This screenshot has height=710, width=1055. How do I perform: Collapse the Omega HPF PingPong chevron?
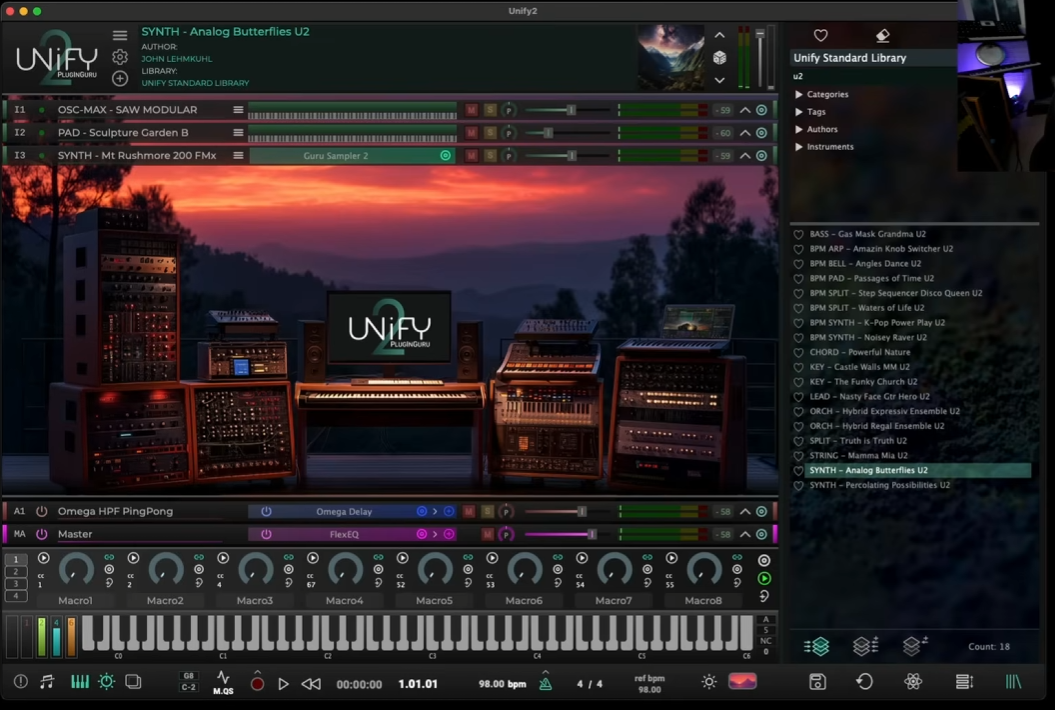[745, 511]
